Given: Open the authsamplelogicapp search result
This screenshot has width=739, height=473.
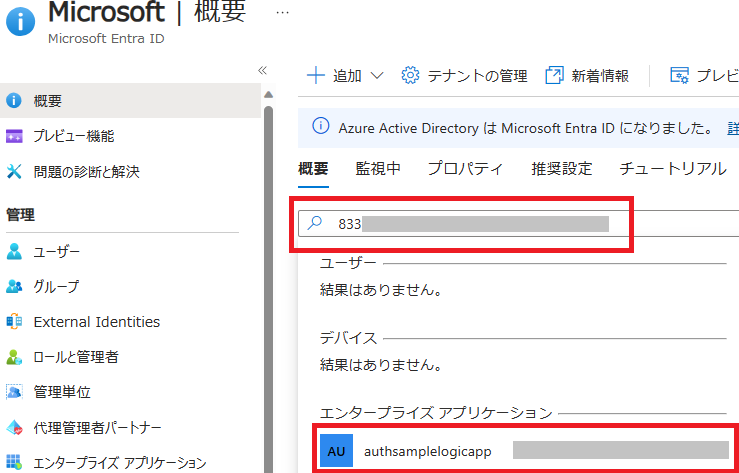Looking at the screenshot, I should (427, 451).
